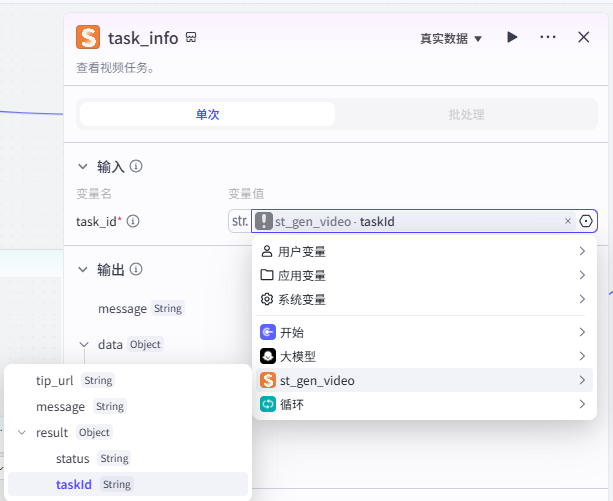This screenshot has width=613, height=501.
Task: Open the three-dot more options menu
Action: [x=548, y=38]
